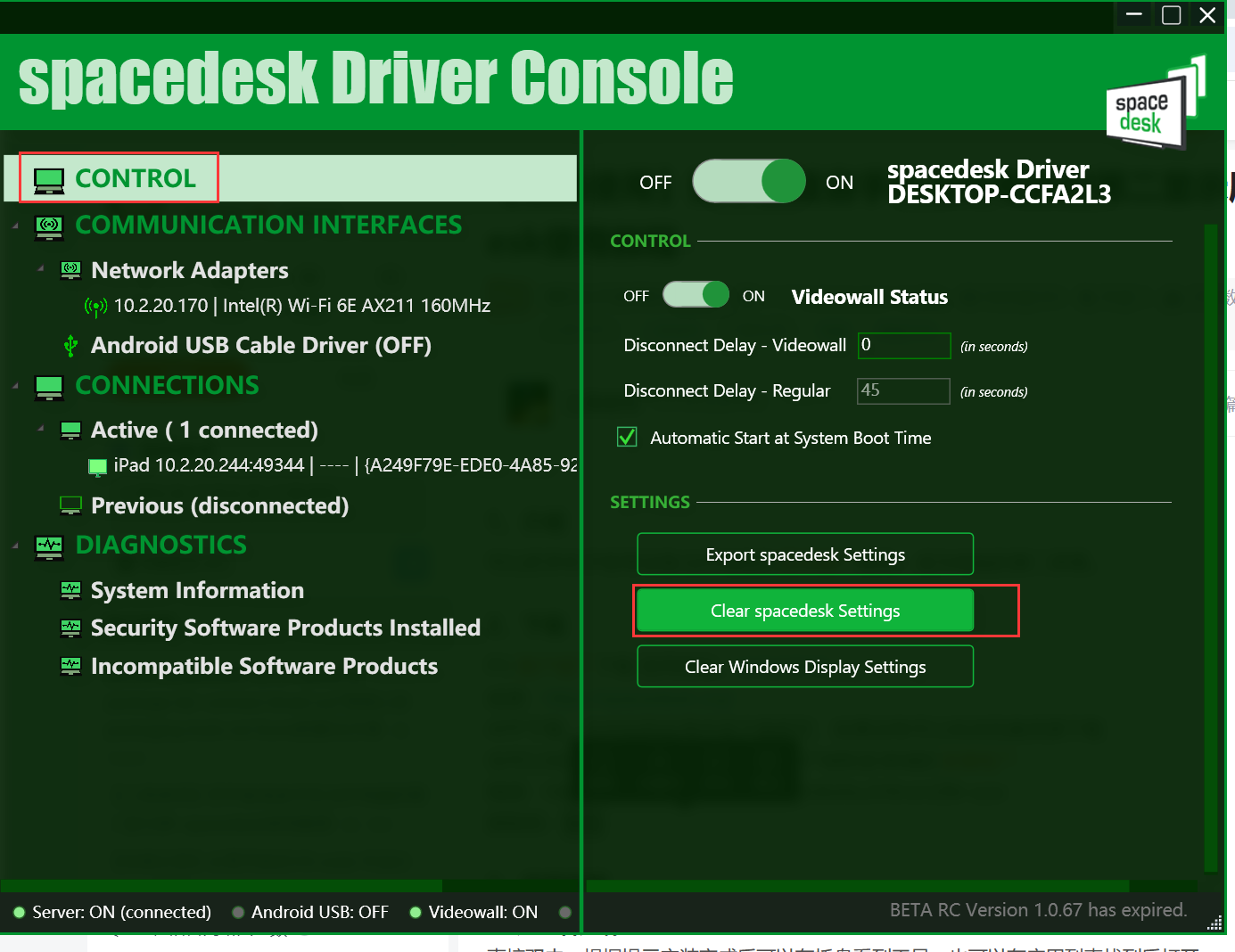1235x952 pixels.
Task: Click the Communication Interfaces icon
Action: click(49, 226)
